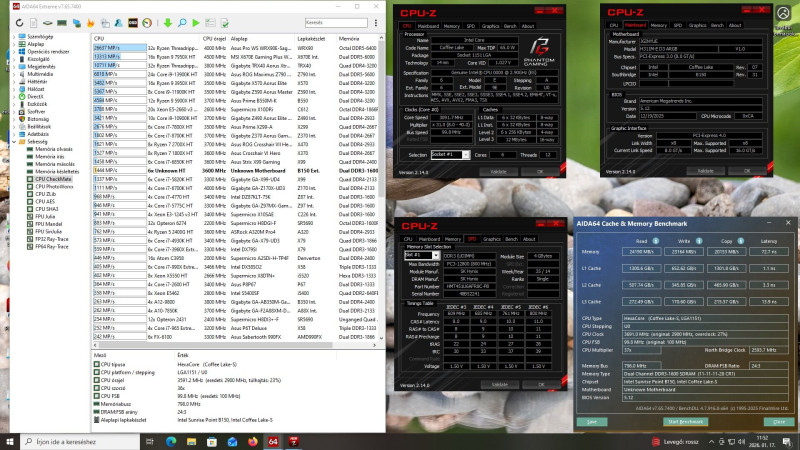Select FPU Mandel benchmark in tree
The width and height of the screenshot is (800, 450).
point(44,224)
